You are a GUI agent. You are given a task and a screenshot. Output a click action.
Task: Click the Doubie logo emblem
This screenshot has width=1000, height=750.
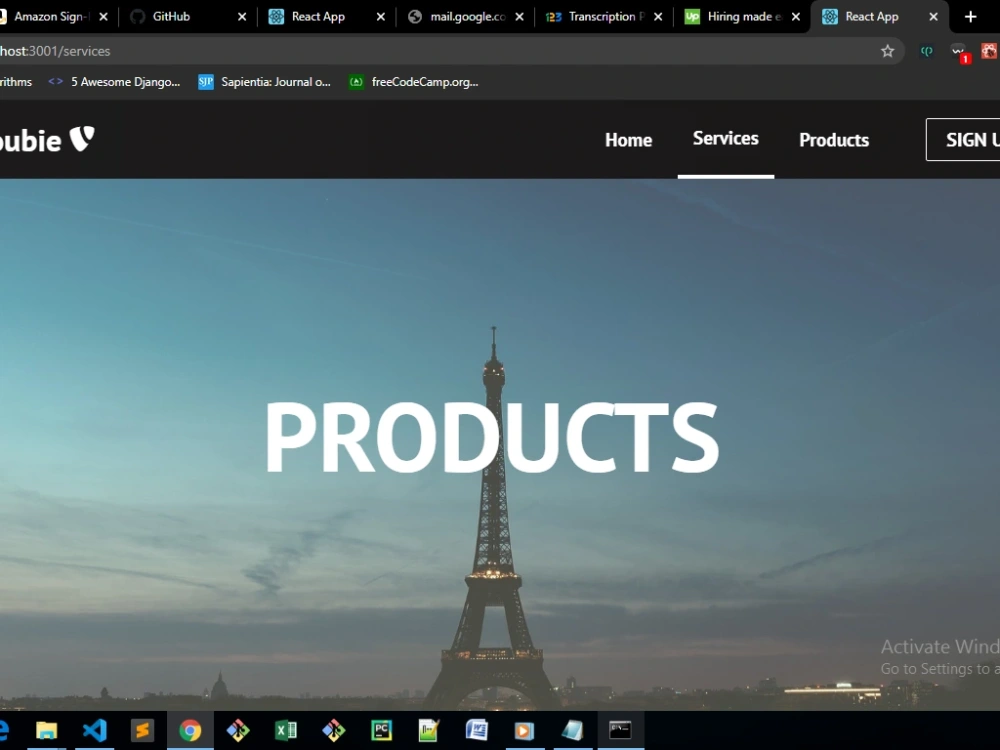pyautogui.click(x=82, y=138)
